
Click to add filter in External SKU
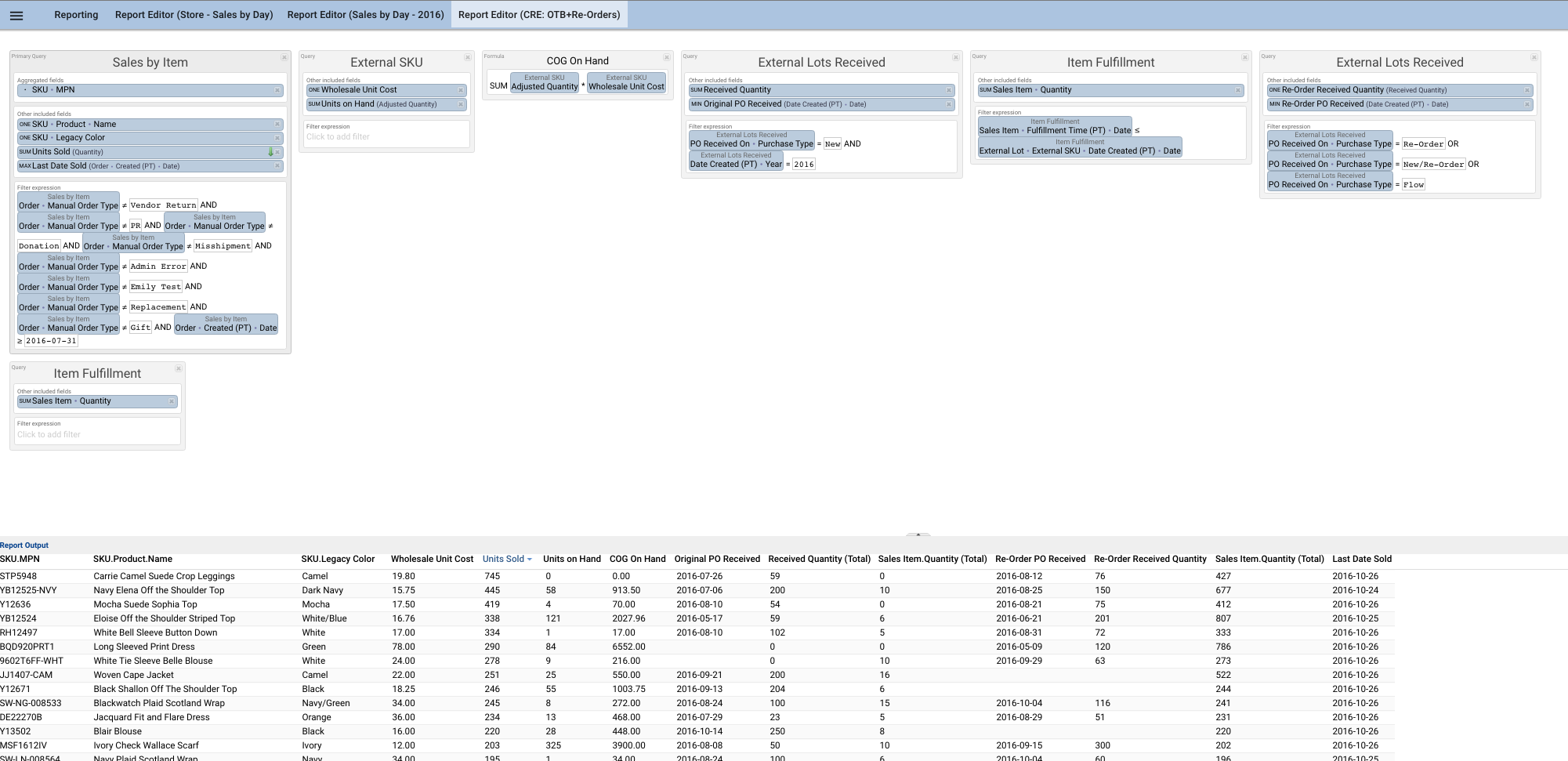pyautogui.click(x=338, y=137)
